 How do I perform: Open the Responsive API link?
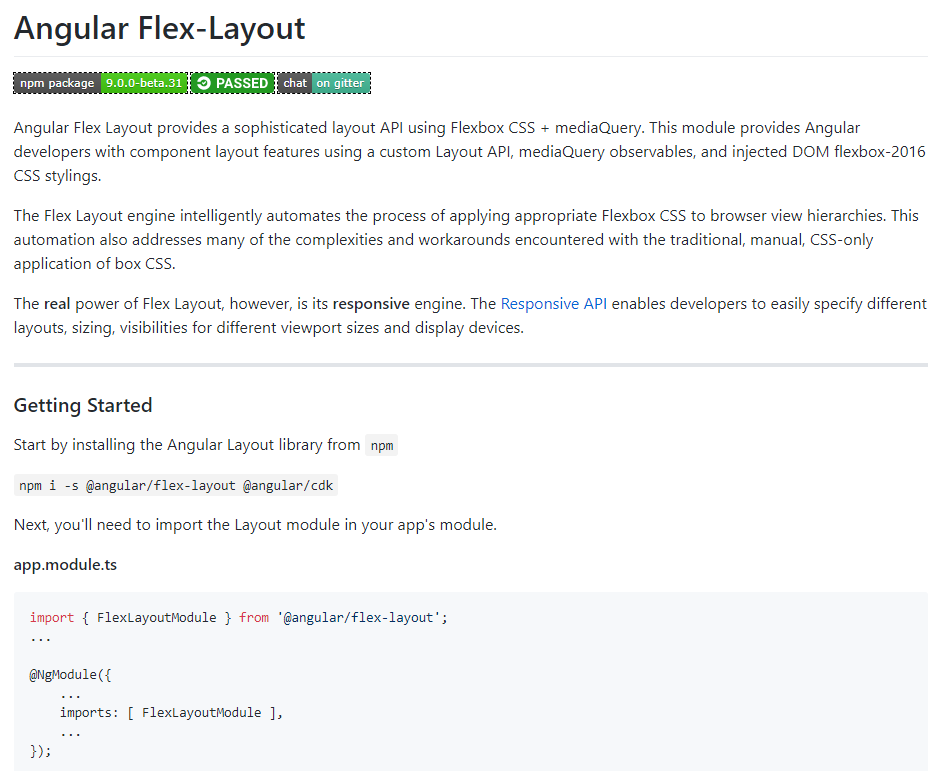(553, 304)
